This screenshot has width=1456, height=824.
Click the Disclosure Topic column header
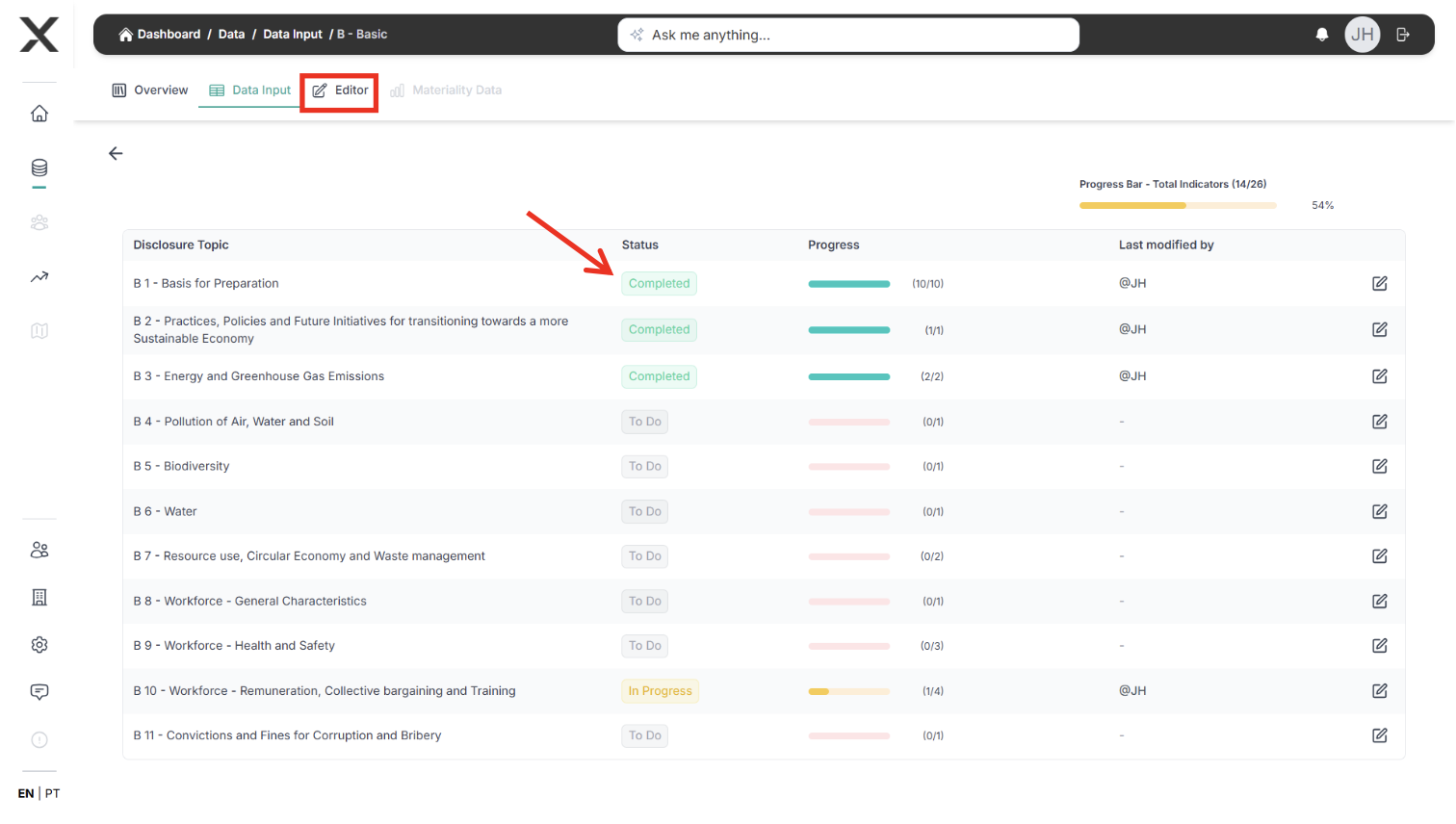(x=181, y=245)
